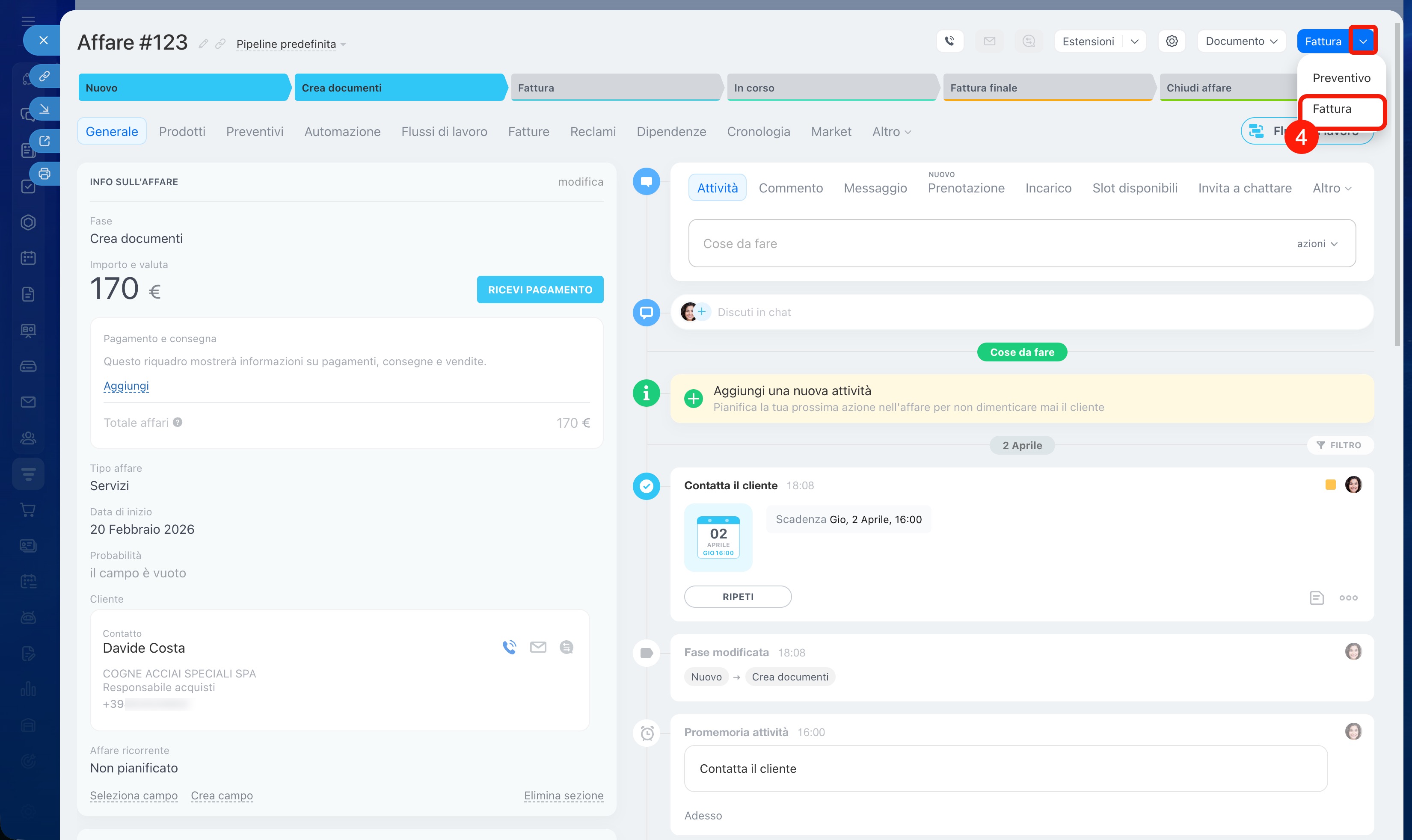The width and height of the screenshot is (1412, 840).
Task: Switch to the Prodotti tab
Action: (x=182, y=131)
